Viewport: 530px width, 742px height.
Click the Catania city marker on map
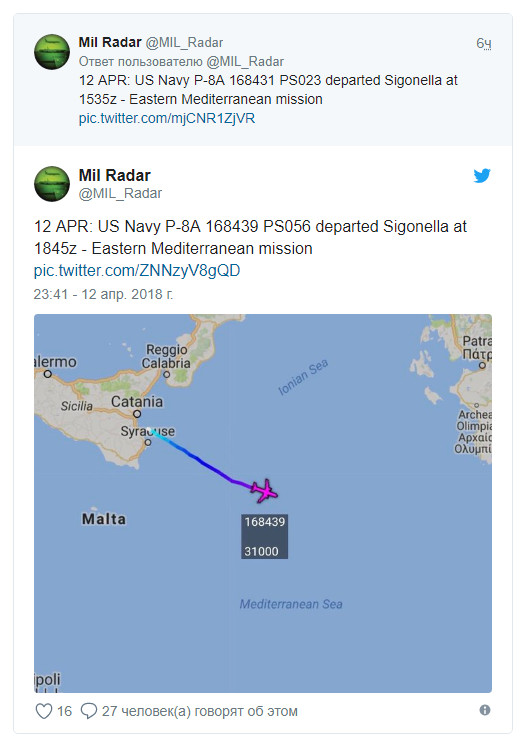pyautogui.click(x=137, y=414)
